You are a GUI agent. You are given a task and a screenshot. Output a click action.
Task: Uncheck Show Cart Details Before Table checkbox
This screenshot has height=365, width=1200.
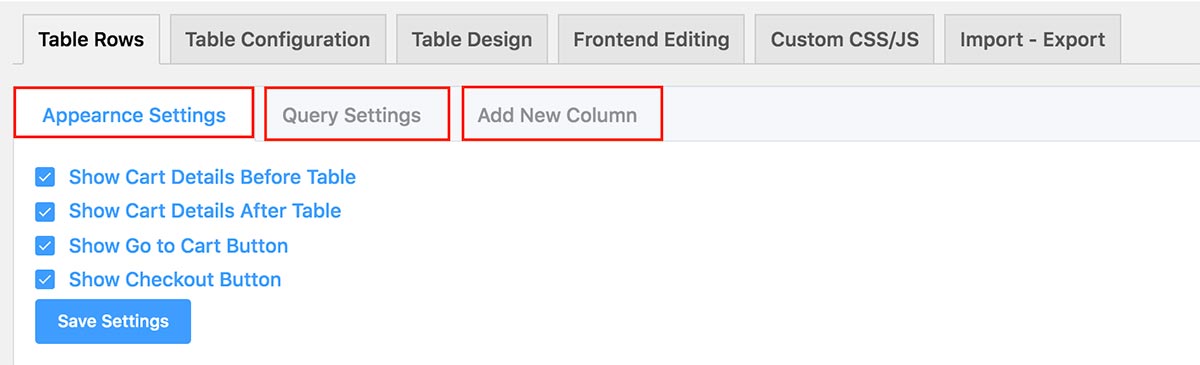pos(45,177)
